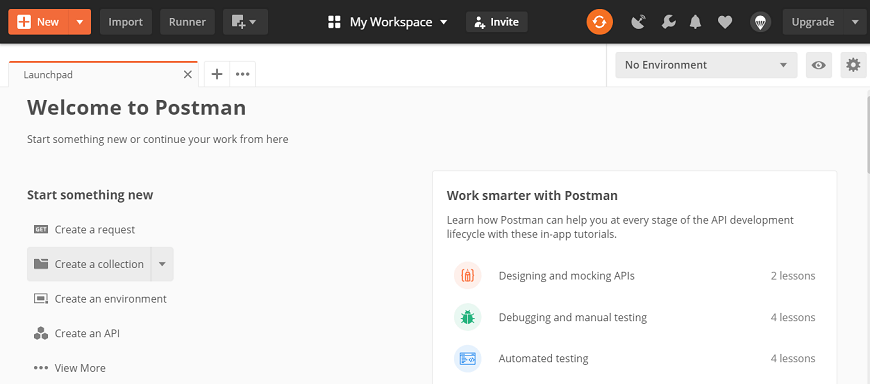
Task: Open the No Environment dropdown
Action: [x=706, y=65]
